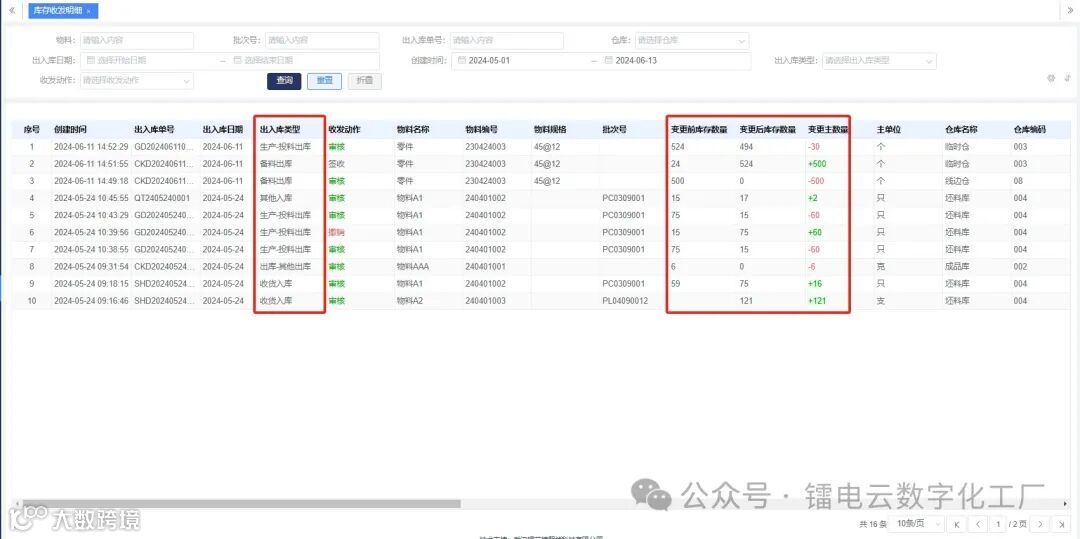Go to last page icon
Viewport: 1080px width, 539px height.
(1061, 525)
